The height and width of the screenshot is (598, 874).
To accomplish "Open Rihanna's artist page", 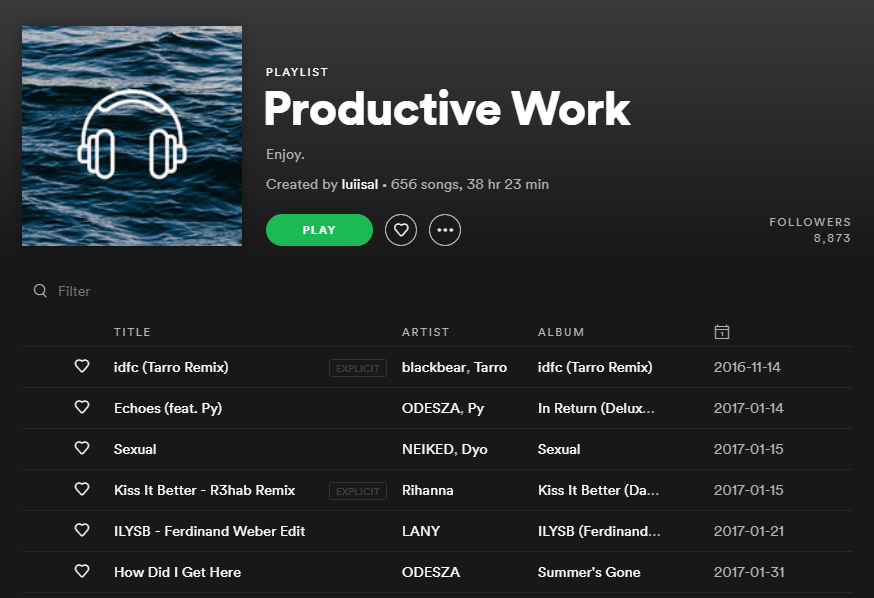I will point(428,490).
